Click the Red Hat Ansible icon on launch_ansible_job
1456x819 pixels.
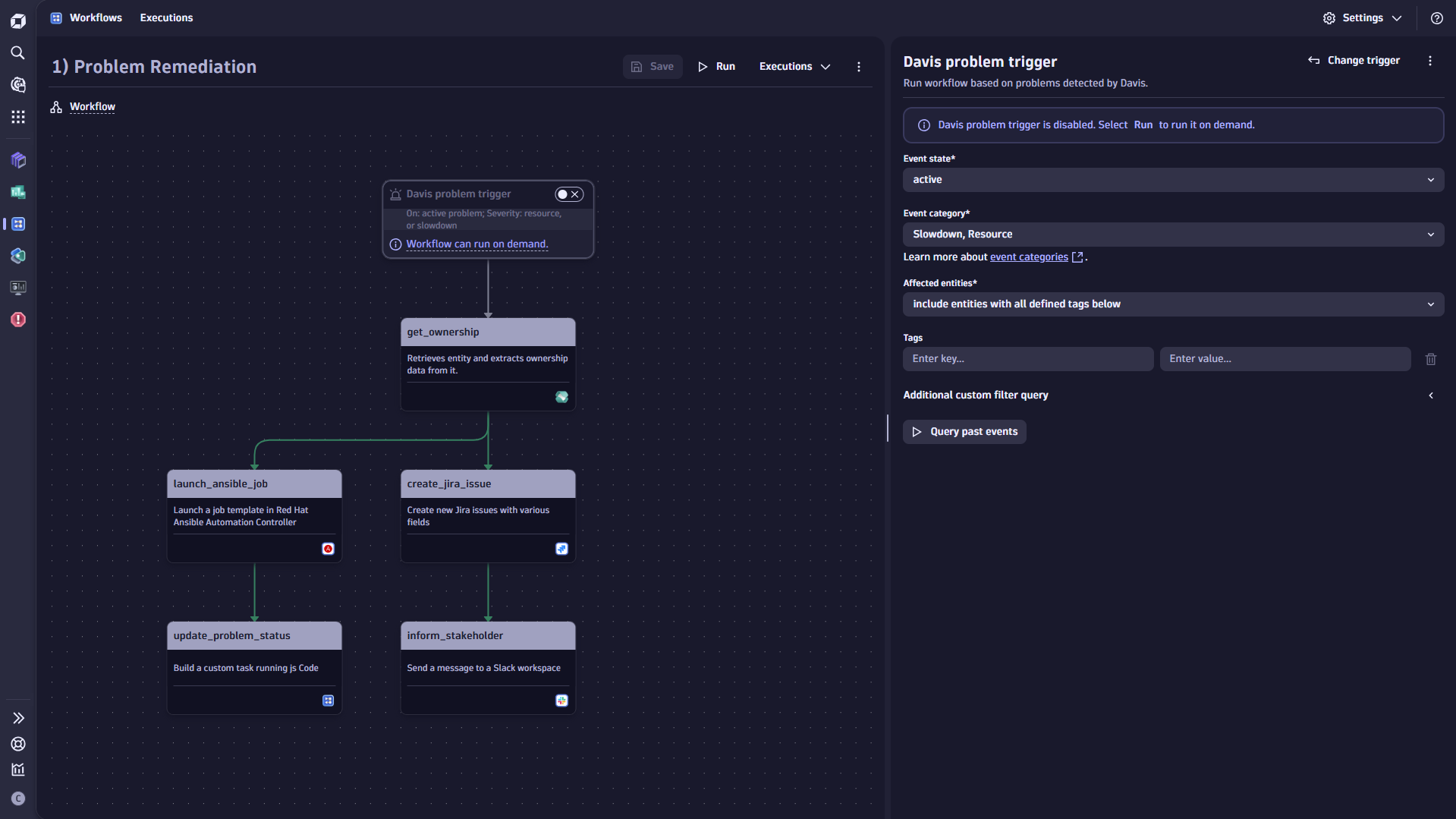pyautogui.click(x=328, y=548)
